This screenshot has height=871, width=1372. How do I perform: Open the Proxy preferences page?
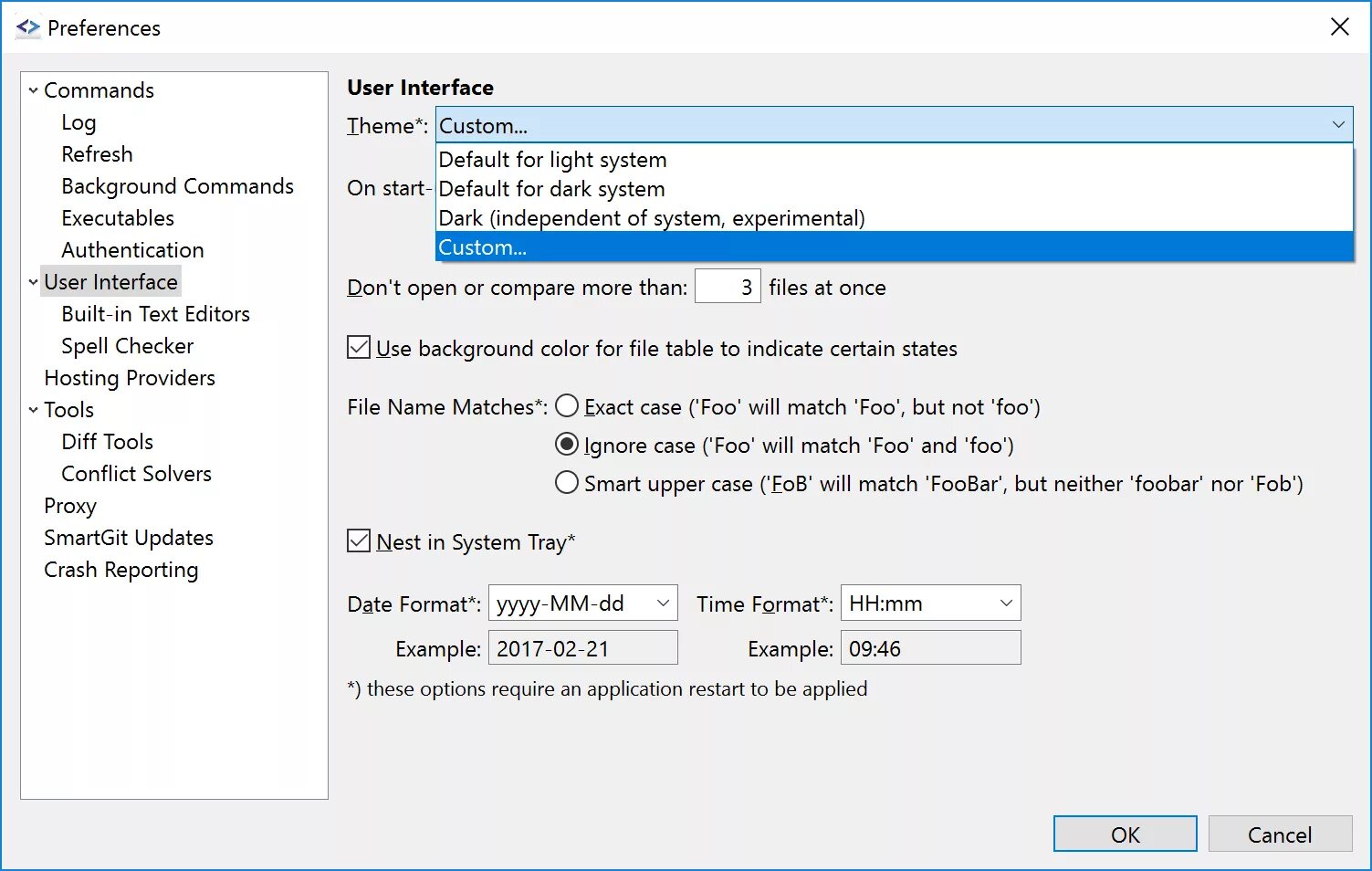(x=69, y=506)
